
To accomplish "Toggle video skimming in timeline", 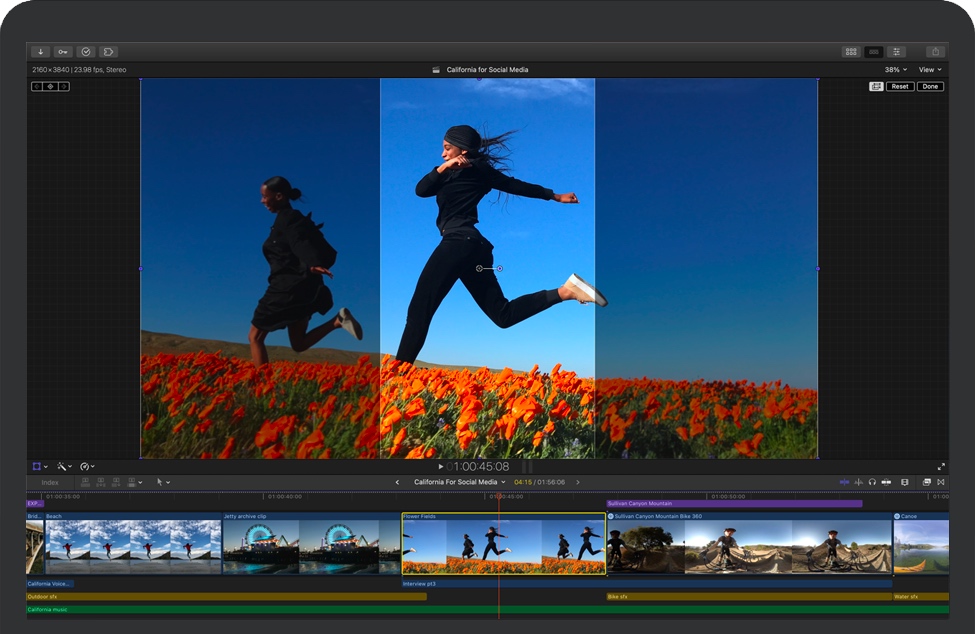I will (844, 482).
